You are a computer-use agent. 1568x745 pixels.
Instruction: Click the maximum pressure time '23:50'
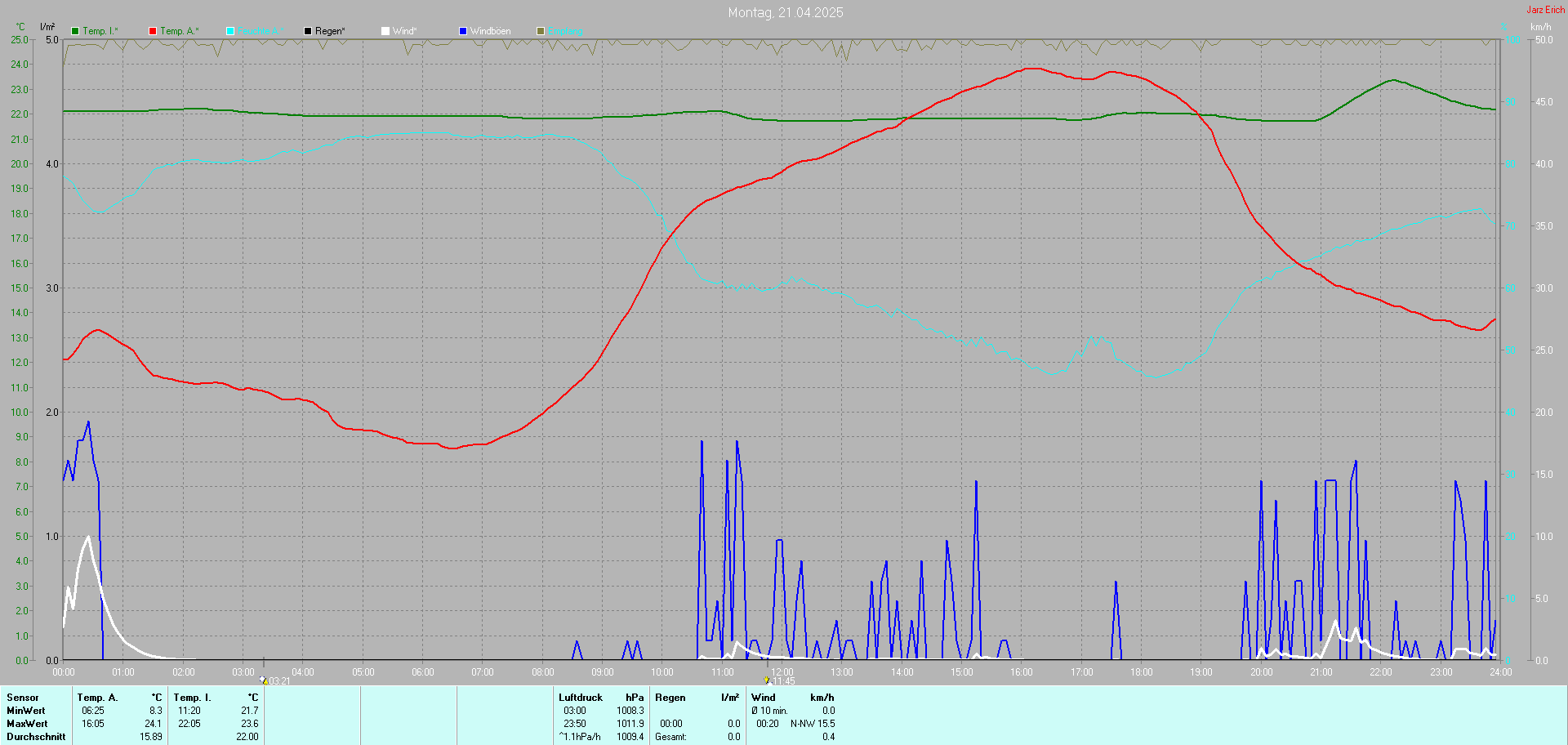[x=575, y=724]
